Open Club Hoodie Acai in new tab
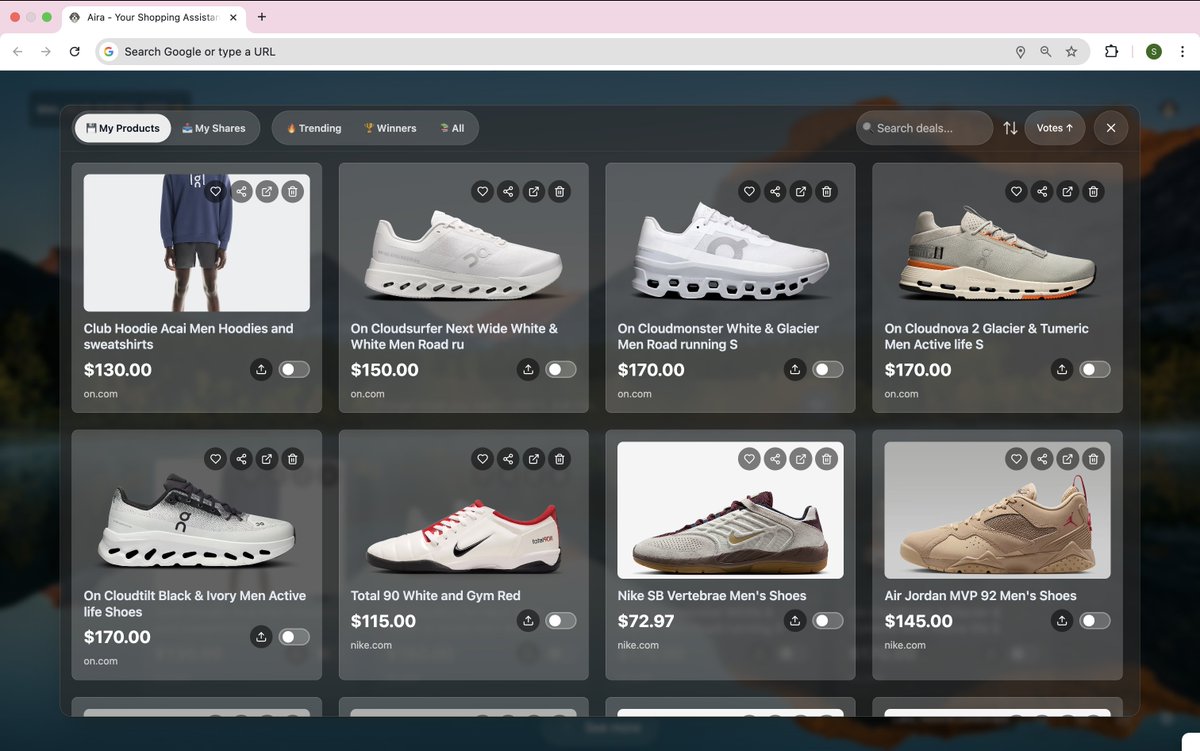1200x751 pixels. [x=267, y=191]
